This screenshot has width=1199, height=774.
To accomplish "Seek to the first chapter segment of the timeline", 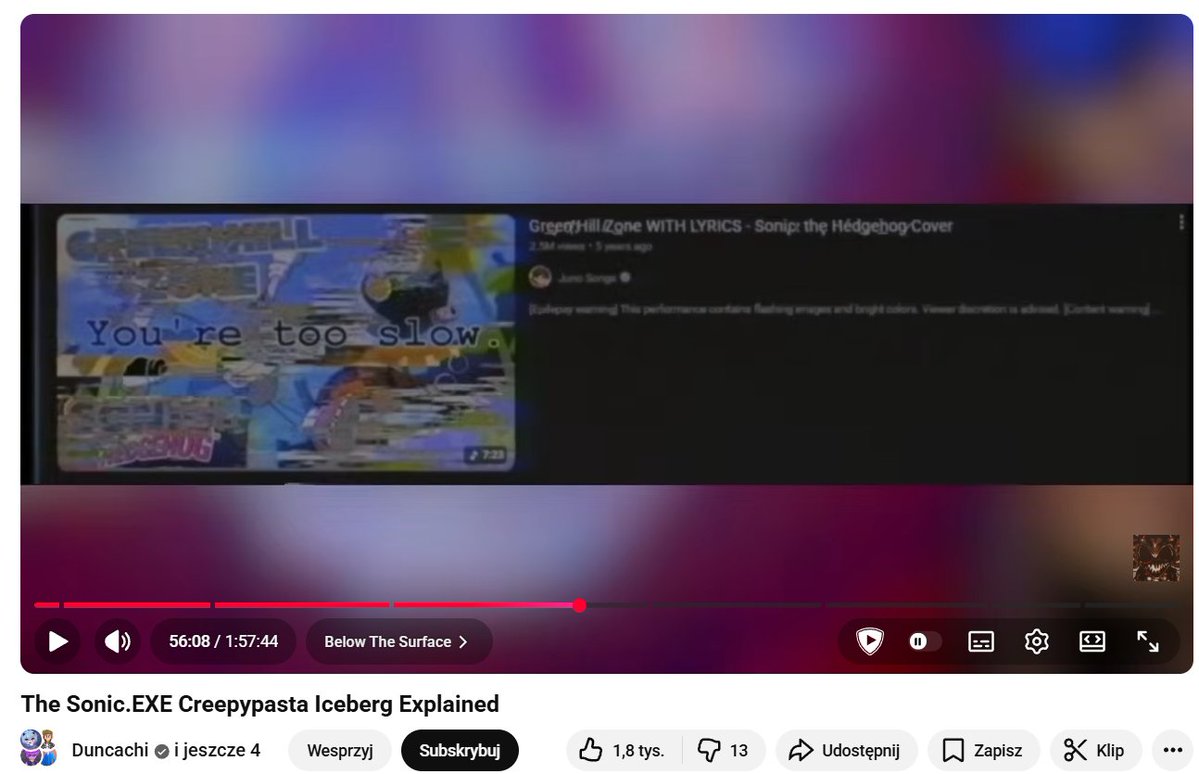I will tap(47, 605).
